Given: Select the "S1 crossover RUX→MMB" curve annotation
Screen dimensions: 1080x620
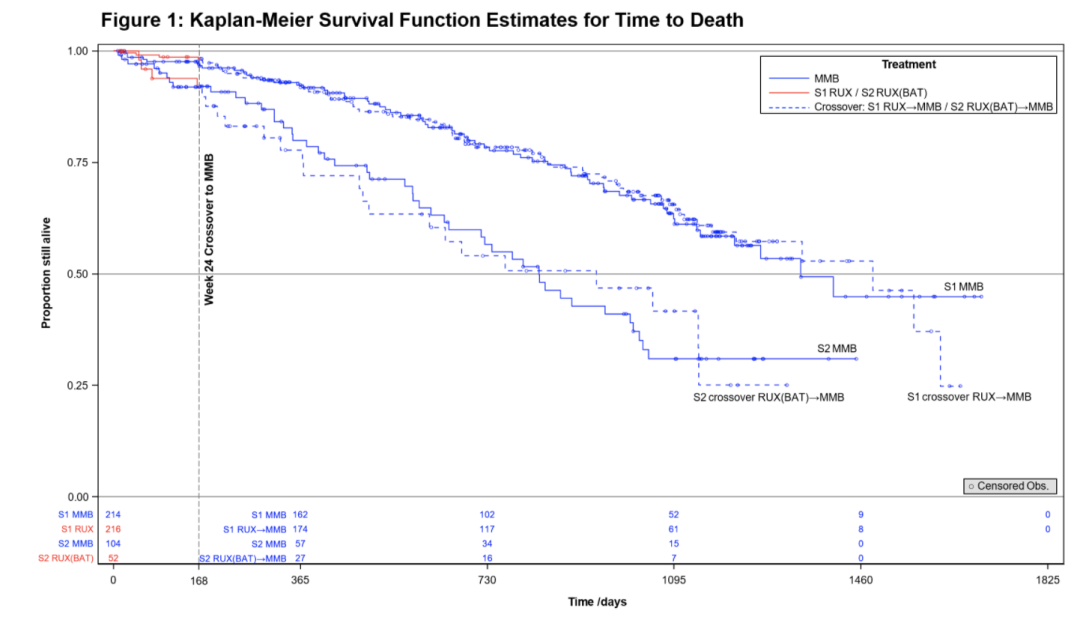Looking at the screenshot, I should 968,397.
